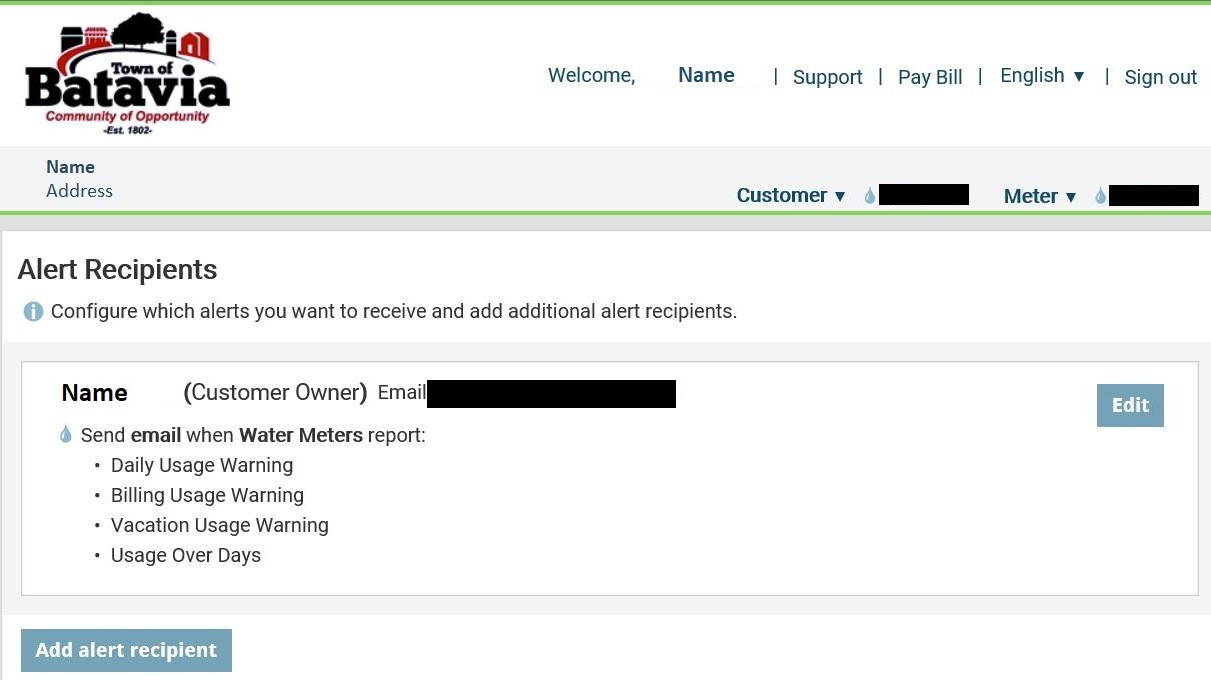This screenshot has width=1211, height=680.
Task: Sign out of the account
Action: (1160, 77)
